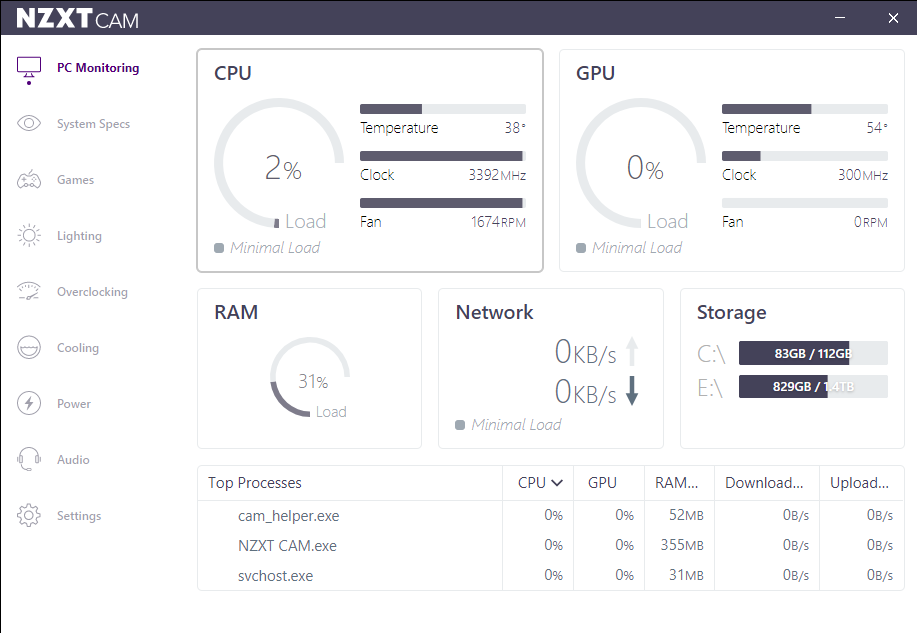Select the Power lightning bolt icon
The height and width of the screenshot is (633, 917).
29,404
